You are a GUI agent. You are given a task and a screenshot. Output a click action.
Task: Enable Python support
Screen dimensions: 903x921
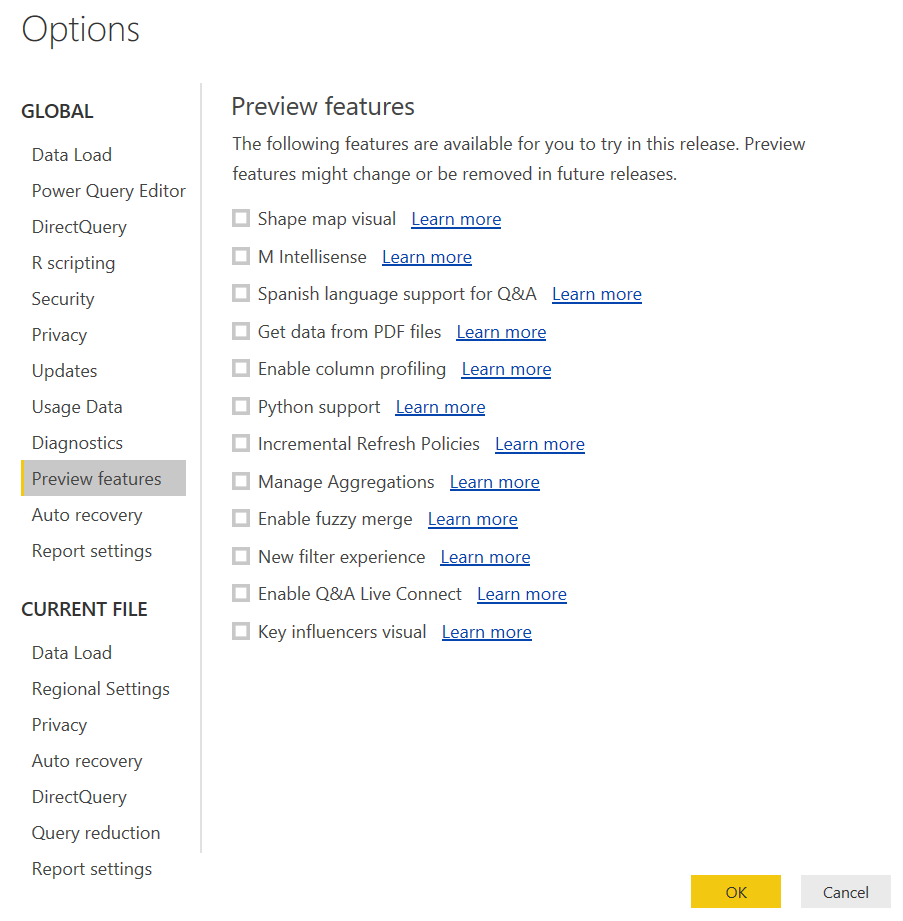coord(241,405)
